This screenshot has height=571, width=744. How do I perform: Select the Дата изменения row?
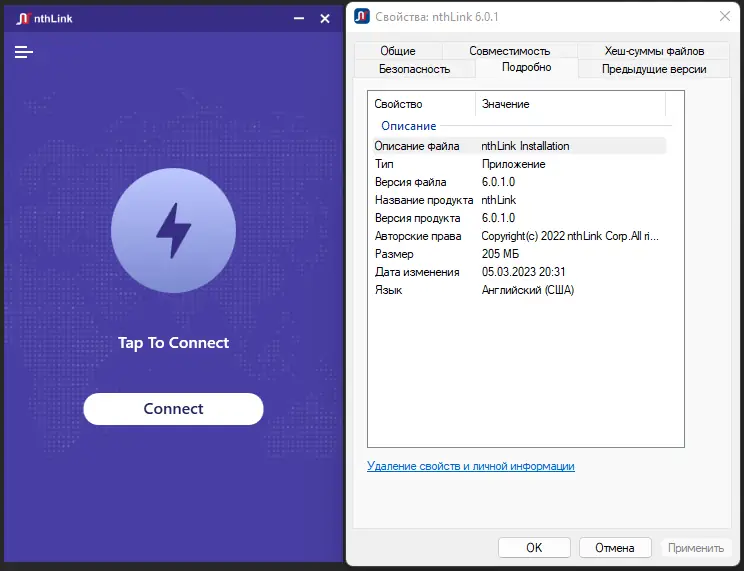click(x=520, y=272)
